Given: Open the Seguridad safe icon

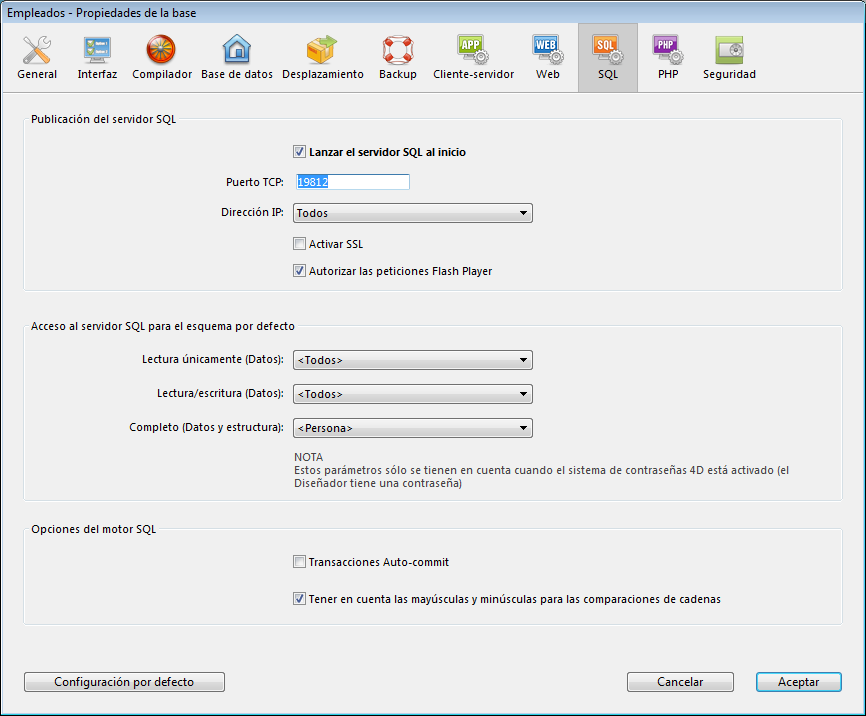Looking at the screenshot, I should [729, 50].
